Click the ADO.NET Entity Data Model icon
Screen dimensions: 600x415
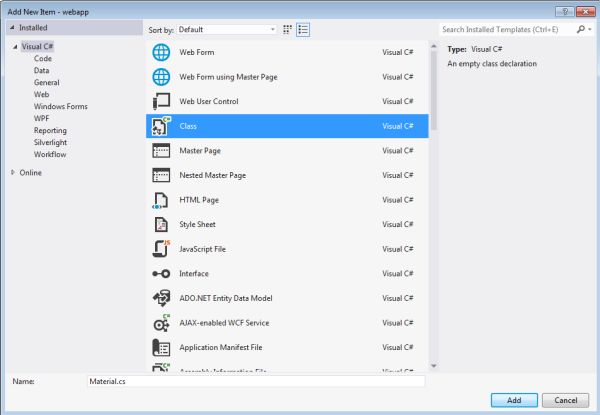[161, 298]
